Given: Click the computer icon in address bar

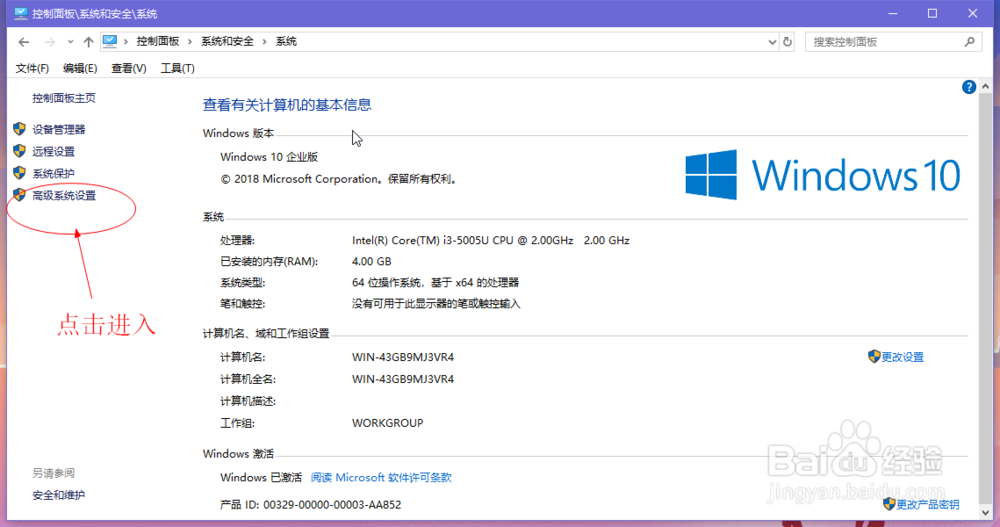Looking at the screenshot, I should 110,41.
